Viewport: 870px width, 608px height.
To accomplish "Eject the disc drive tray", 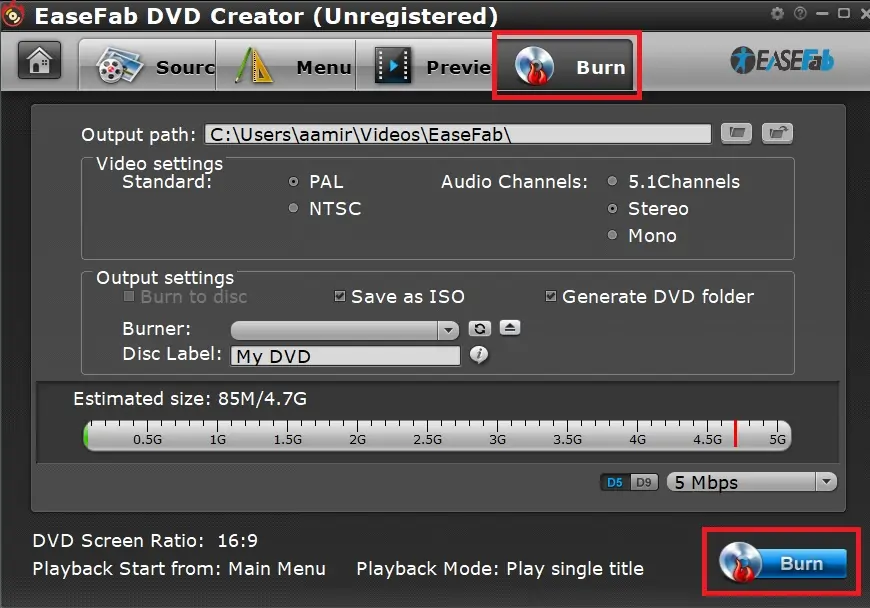I will point(509,328).
